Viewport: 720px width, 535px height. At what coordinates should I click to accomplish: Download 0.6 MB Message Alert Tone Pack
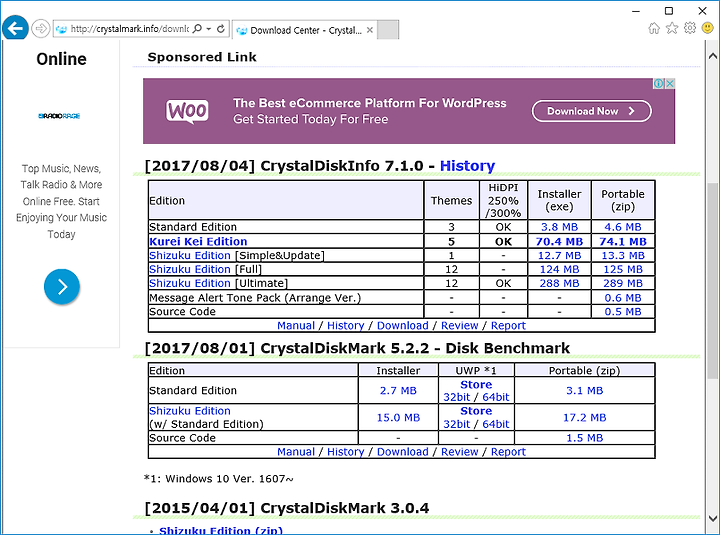click(623, 298)
